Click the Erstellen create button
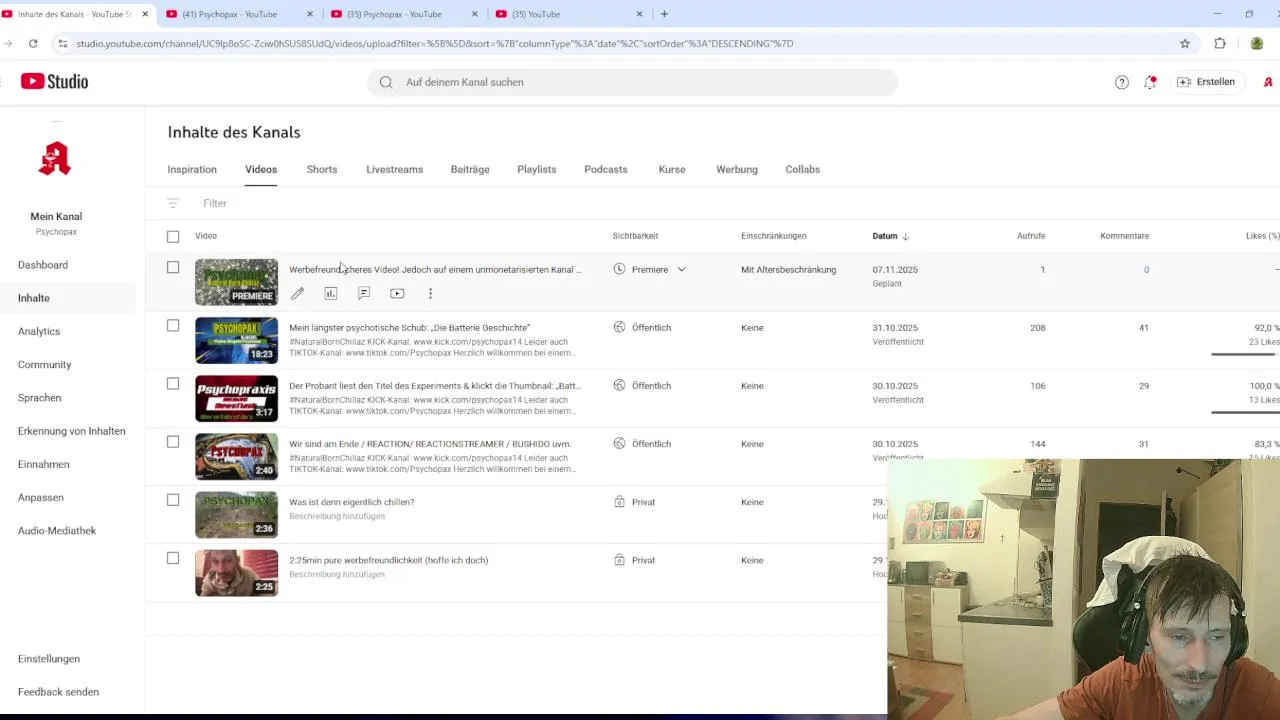 coord(1206,82)
